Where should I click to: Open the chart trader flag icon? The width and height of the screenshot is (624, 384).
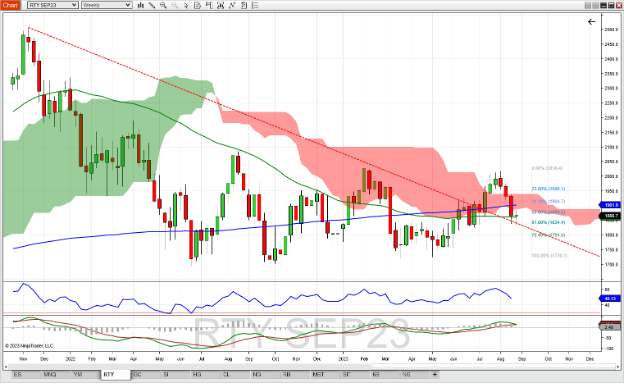[209, 5]
